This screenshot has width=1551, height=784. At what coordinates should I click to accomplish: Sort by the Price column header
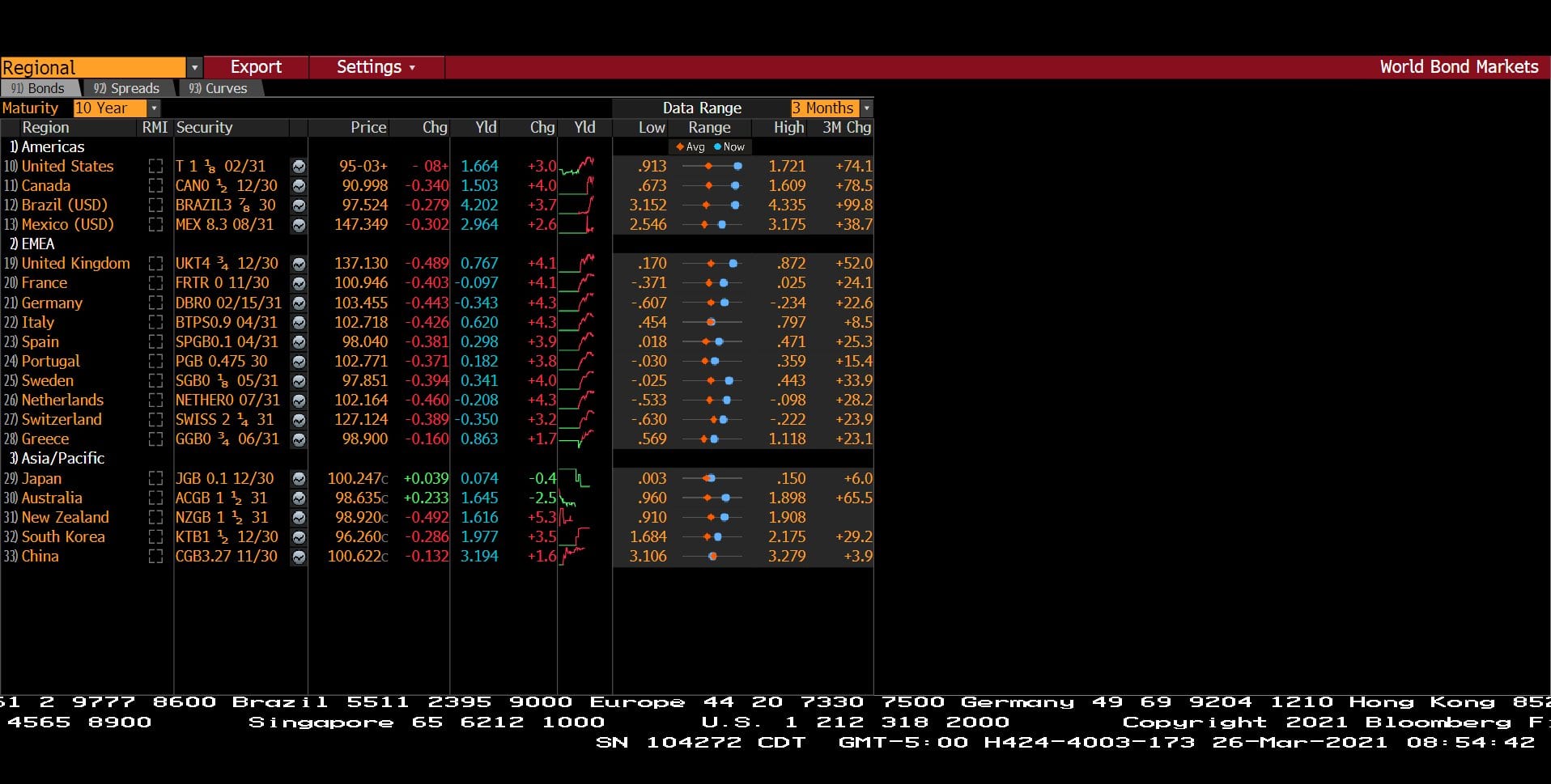[x=368, y=127]
